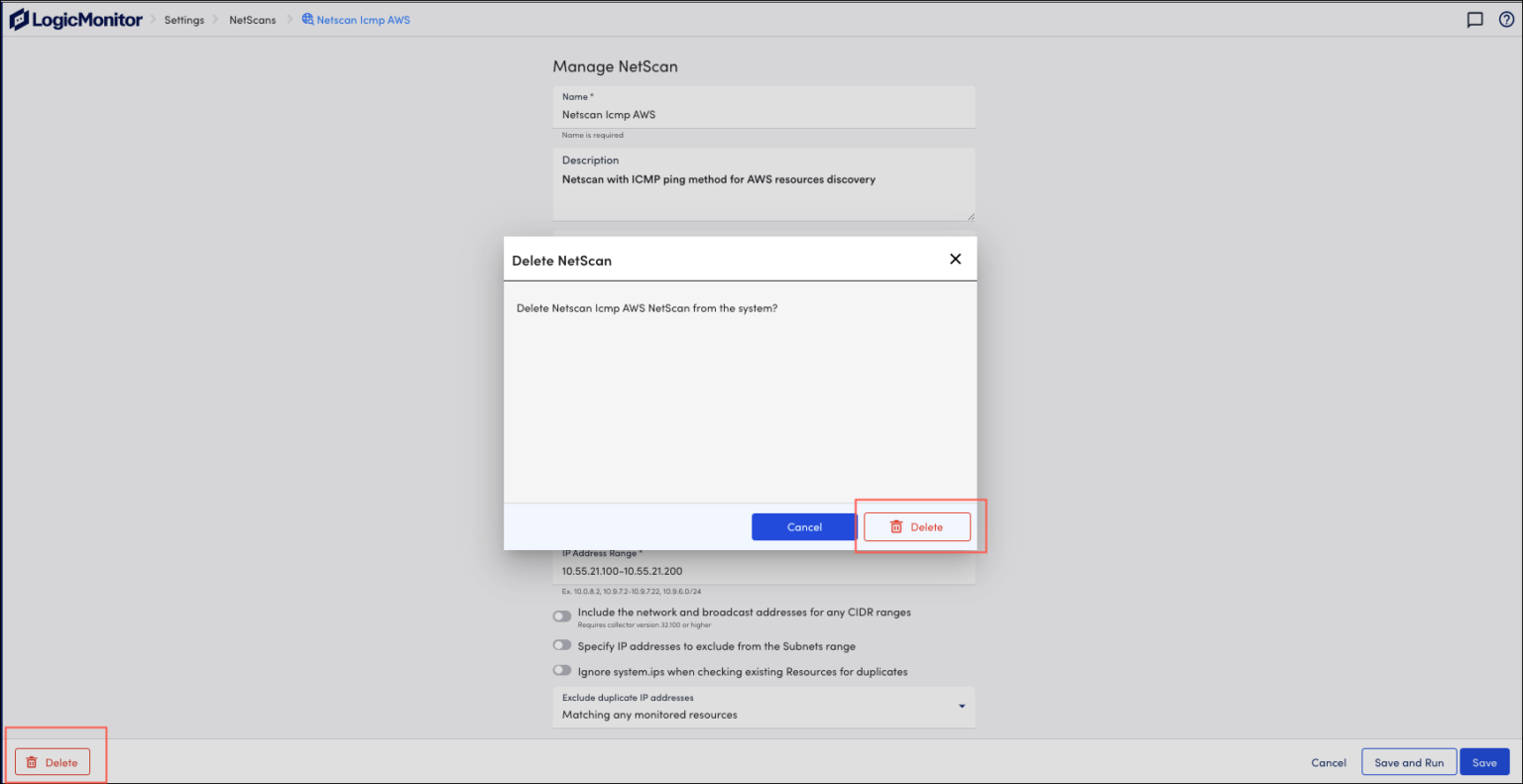This screenshot has height=784, width=1523.
Task: Click Cancel inside the Delete NetScan dialog
Action: [803, 526]
